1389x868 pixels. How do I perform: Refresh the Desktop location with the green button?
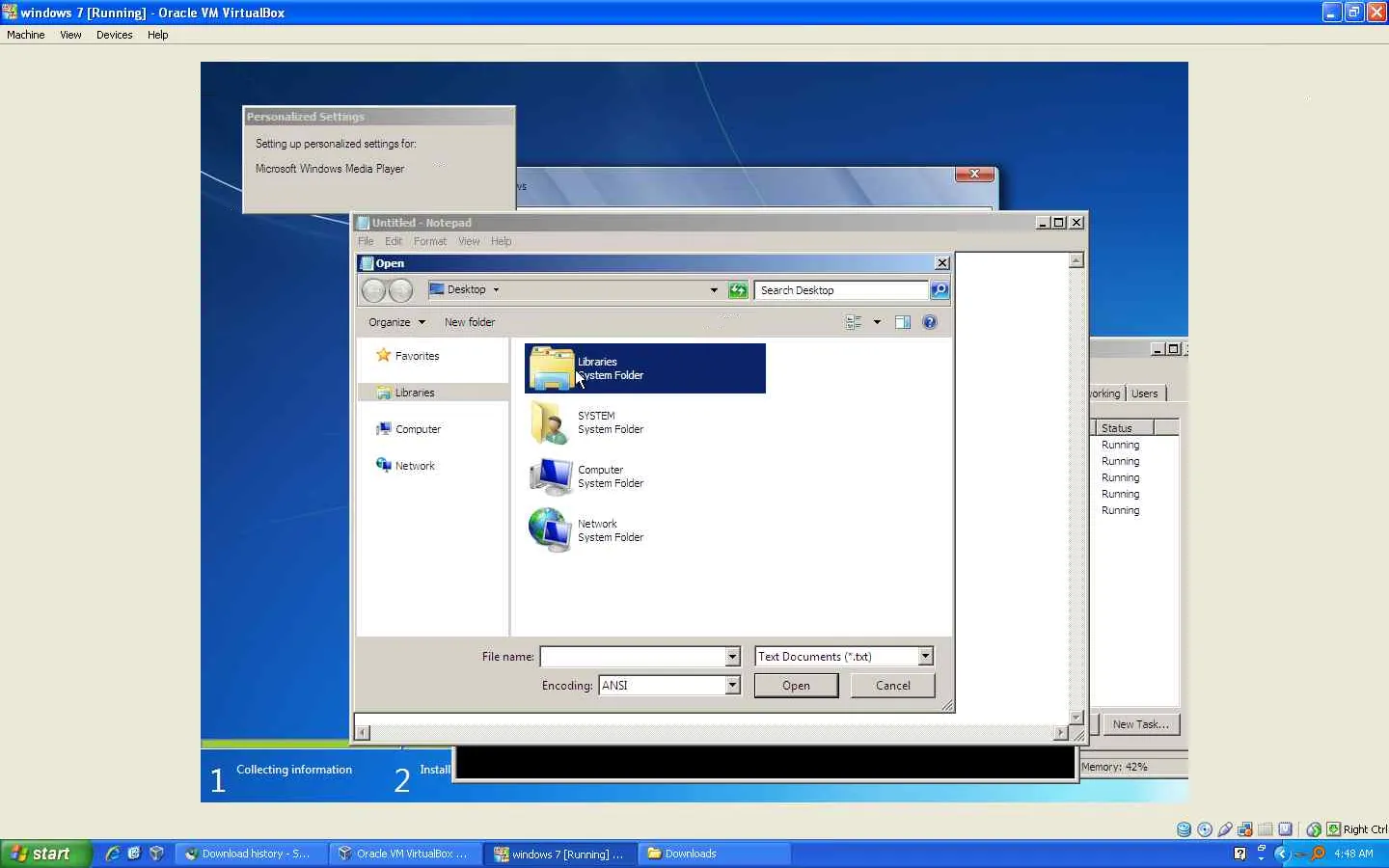tap(738, 290)
